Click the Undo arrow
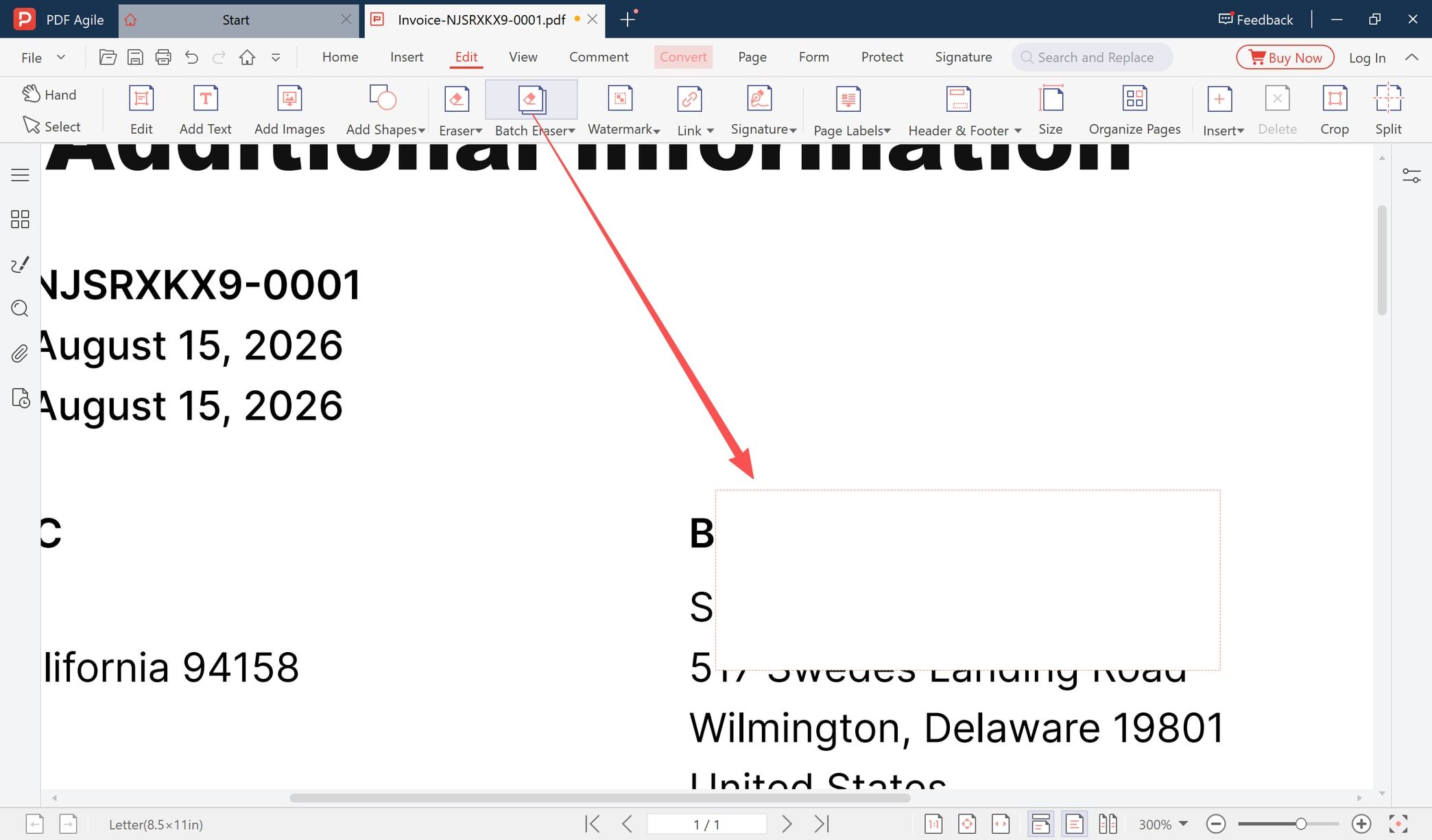This screenshot has height=840, width=1432. pos(191,57)
